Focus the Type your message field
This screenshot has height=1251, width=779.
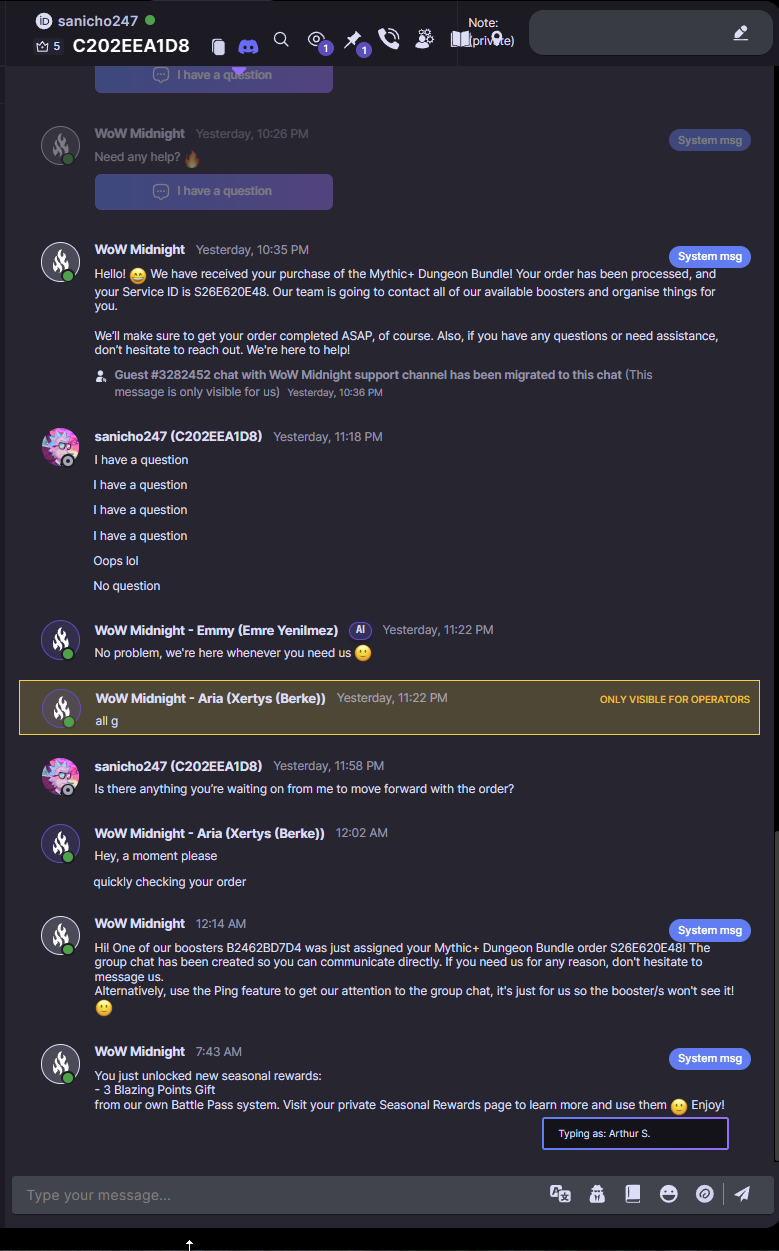click(280, 1195)
